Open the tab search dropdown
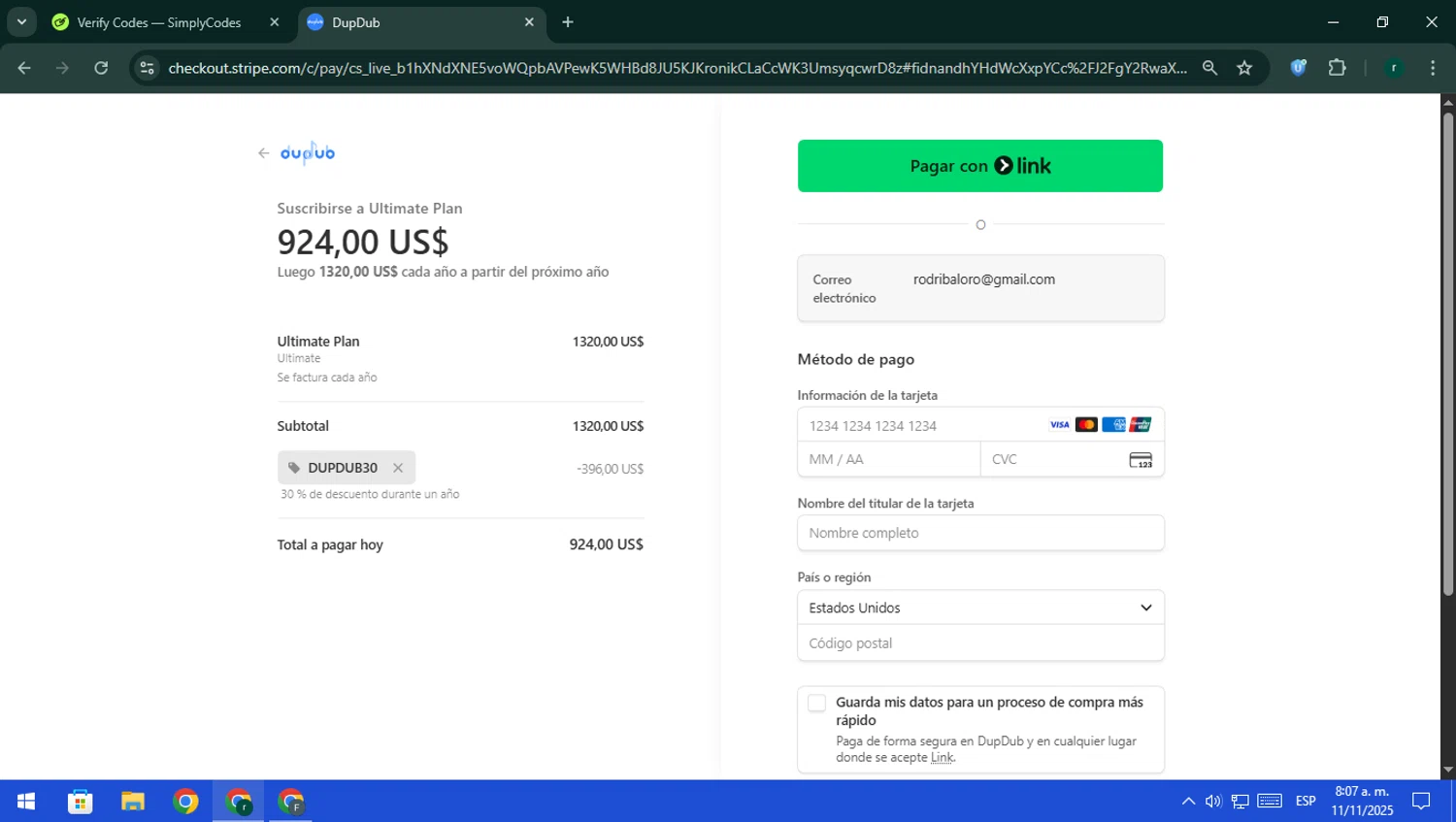The image size is (1456, 822). 21,22
